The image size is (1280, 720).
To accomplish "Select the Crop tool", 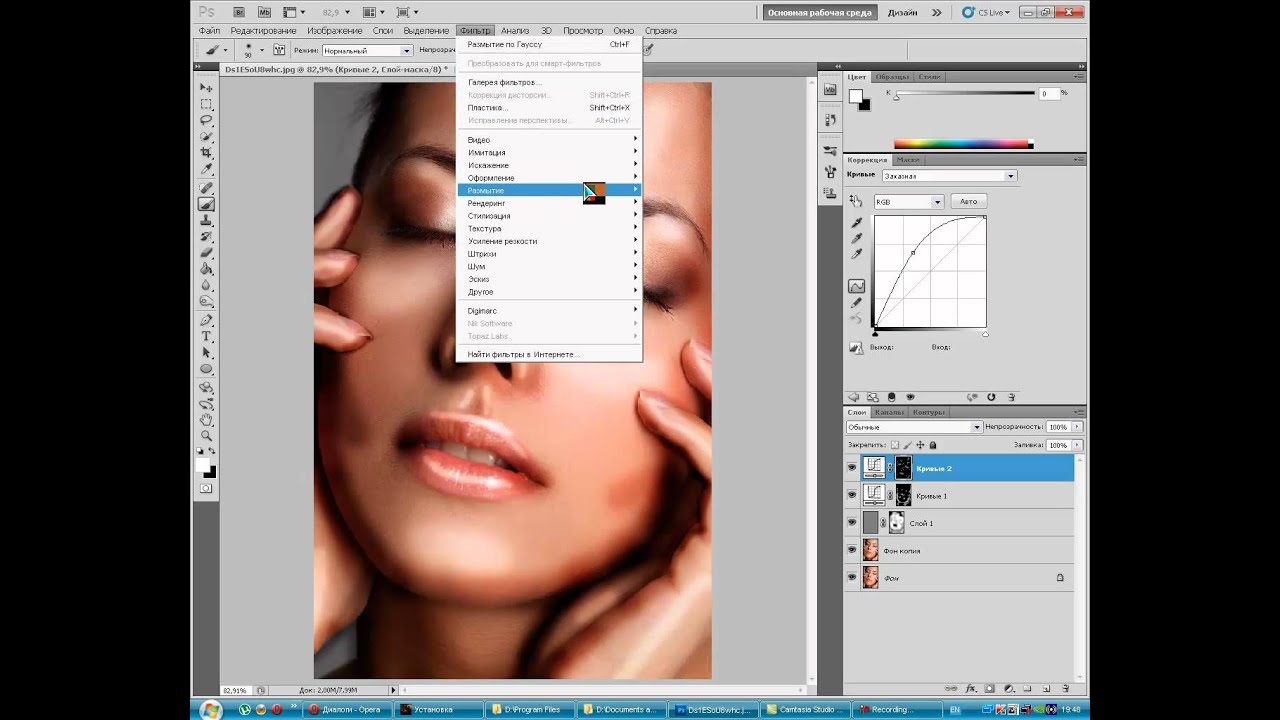I will point(206,153).
